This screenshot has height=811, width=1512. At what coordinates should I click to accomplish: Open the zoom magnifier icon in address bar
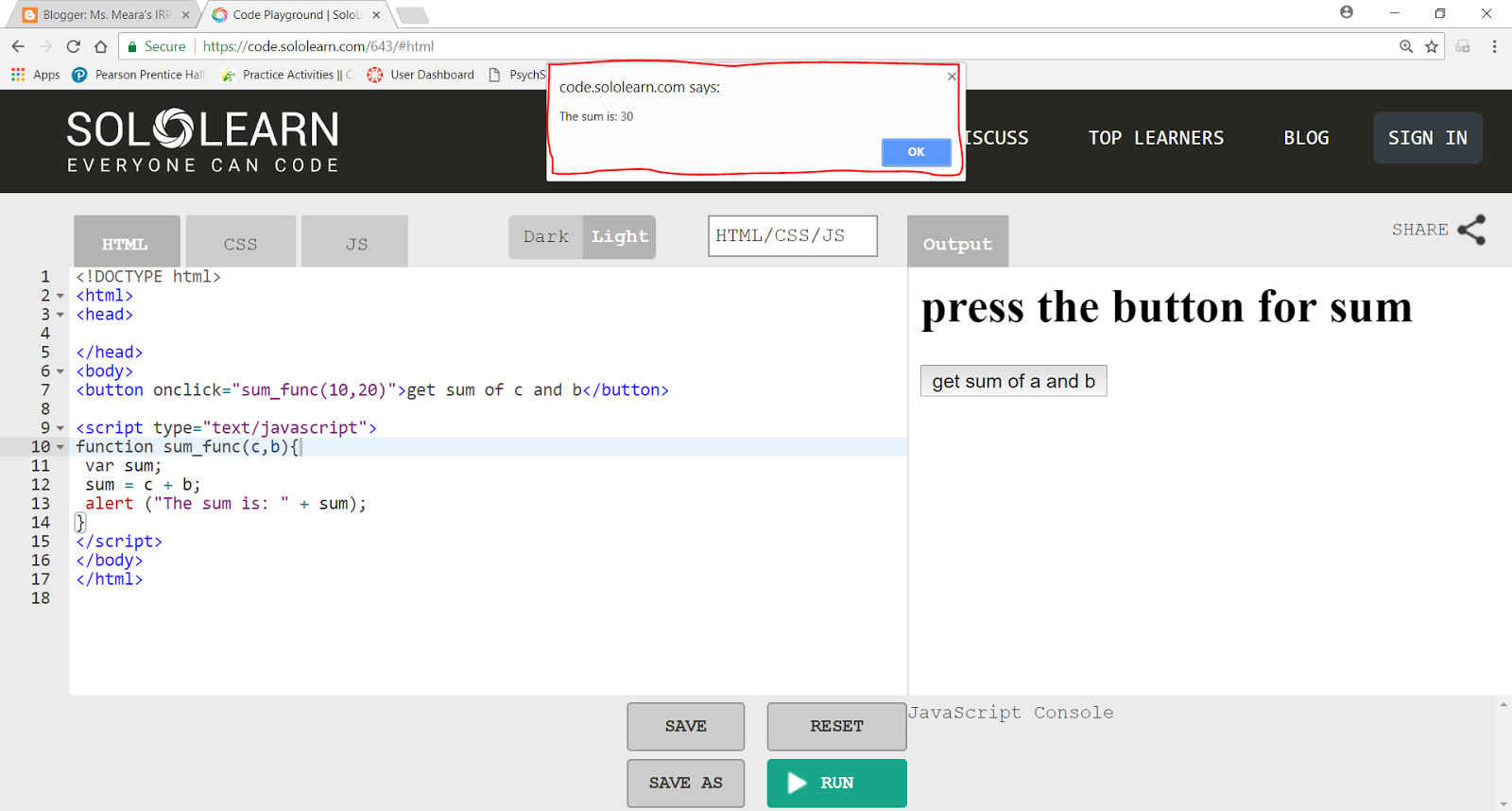tap(1406, 46)
